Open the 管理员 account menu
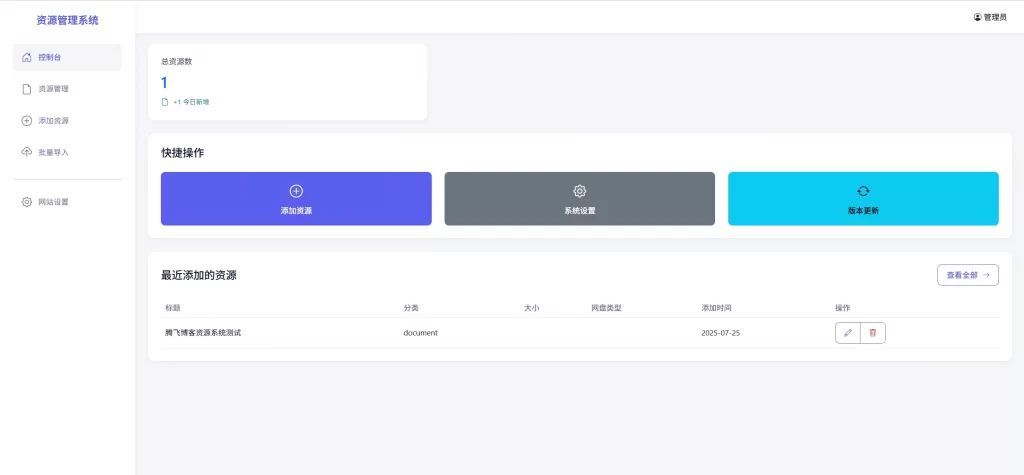Screen dimensions: 1024x475 pyautogui.click(x=990, y=18)
